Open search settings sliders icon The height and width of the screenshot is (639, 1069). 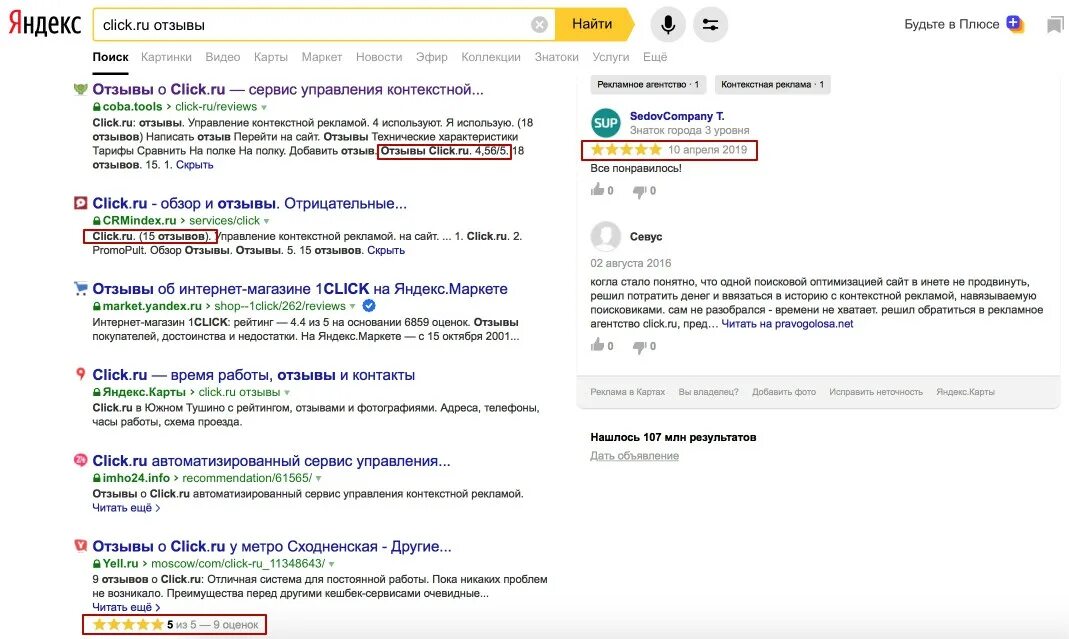pos(710,25)
